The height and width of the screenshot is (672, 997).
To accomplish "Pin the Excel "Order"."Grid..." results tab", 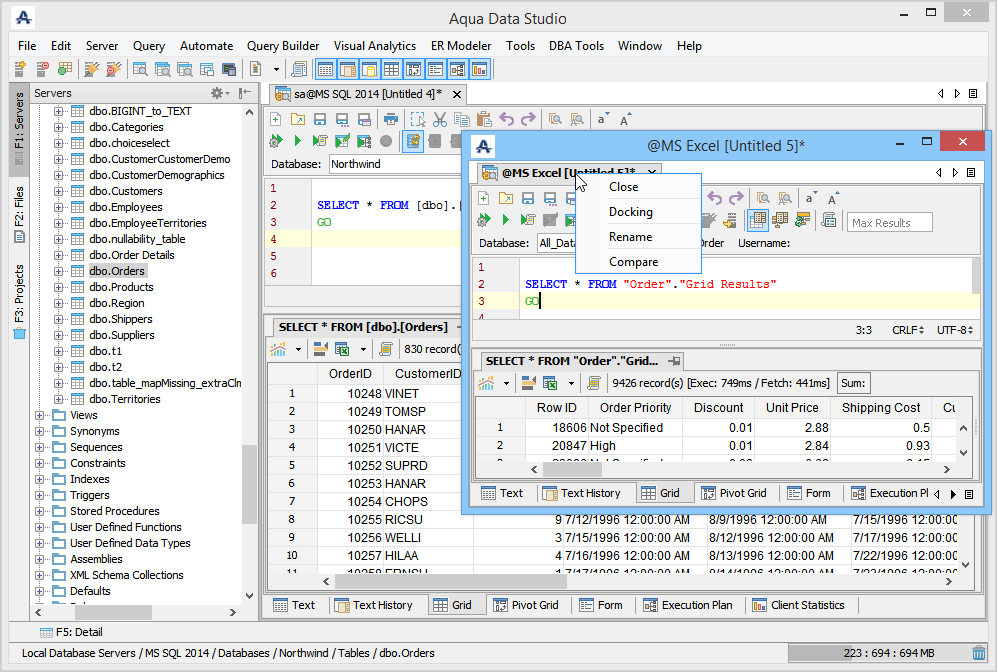I will coord(674,361).
